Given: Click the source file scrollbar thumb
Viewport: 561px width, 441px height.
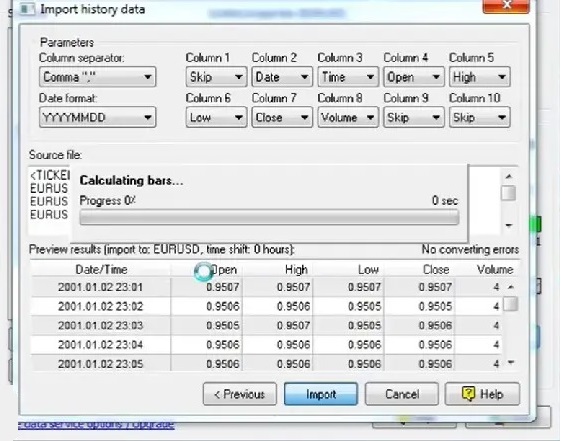Looking at the screenshot, I should click(x=508, y=193).
